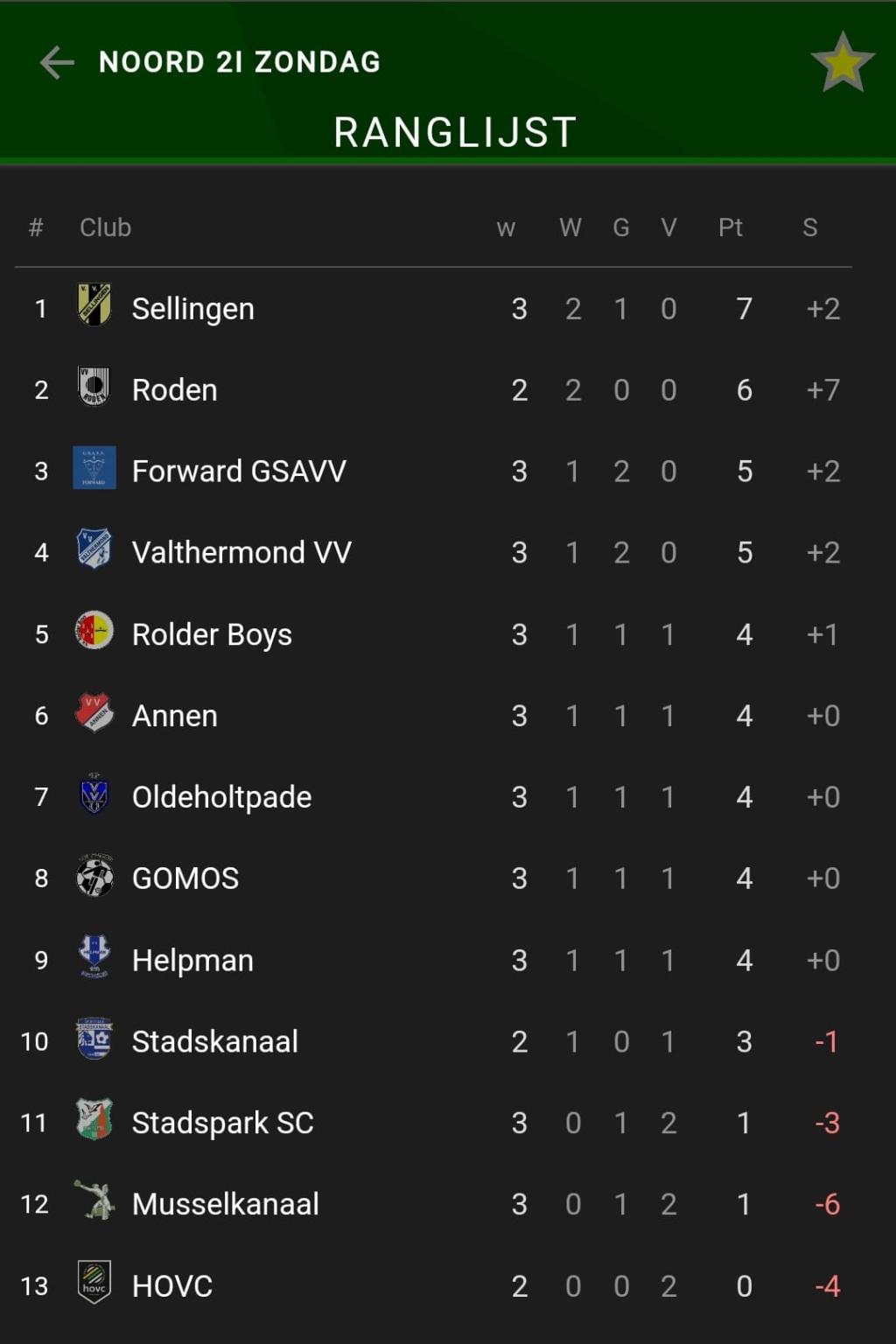
Task: Open the Stadspark SC team row
Action: click(x=433, y=1123)
